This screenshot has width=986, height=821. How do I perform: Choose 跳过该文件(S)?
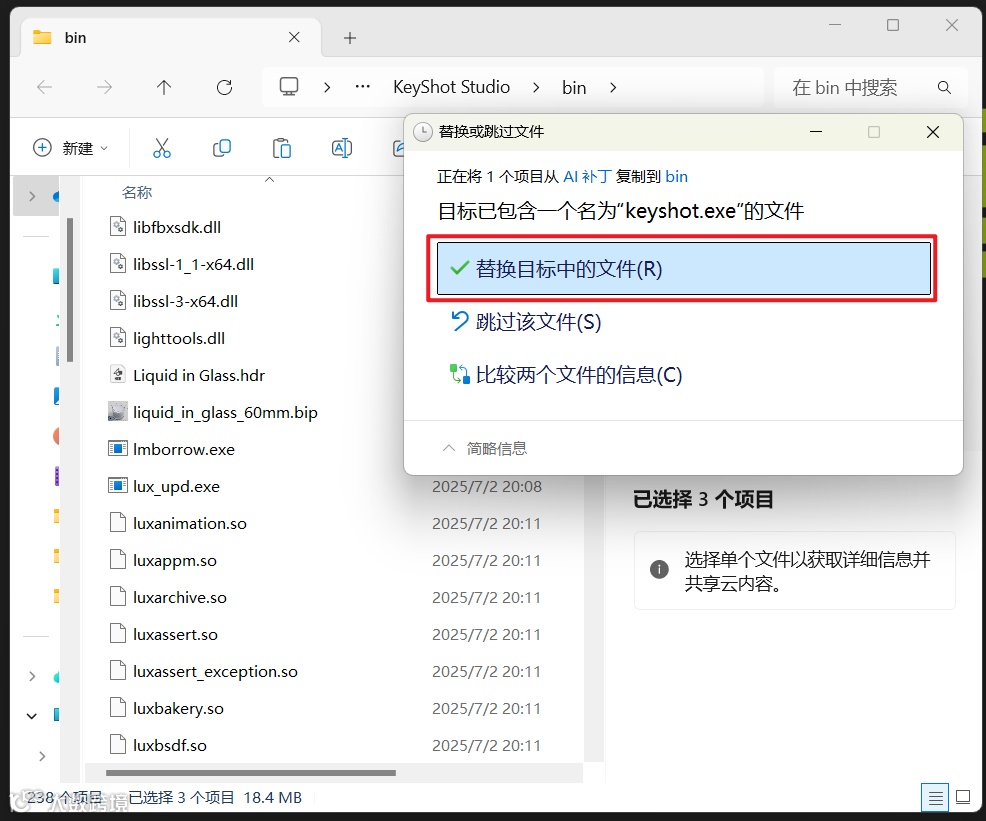click(x=526, y=322)
